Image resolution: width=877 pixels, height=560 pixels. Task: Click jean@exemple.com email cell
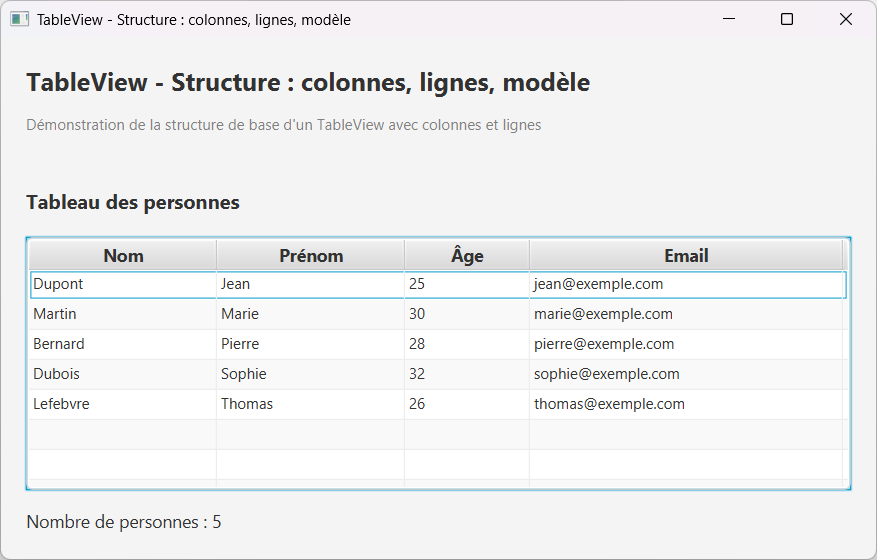(686, 284)
